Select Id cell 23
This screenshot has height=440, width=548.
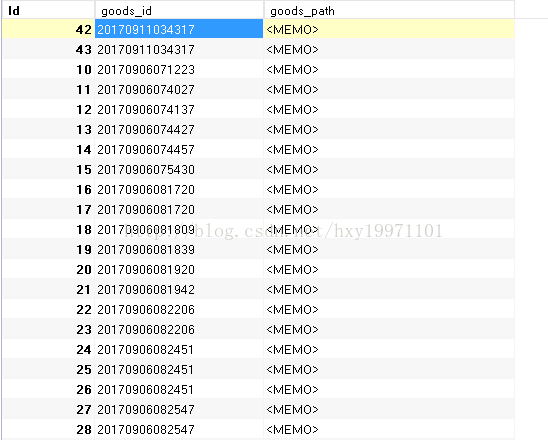[49, 329]
